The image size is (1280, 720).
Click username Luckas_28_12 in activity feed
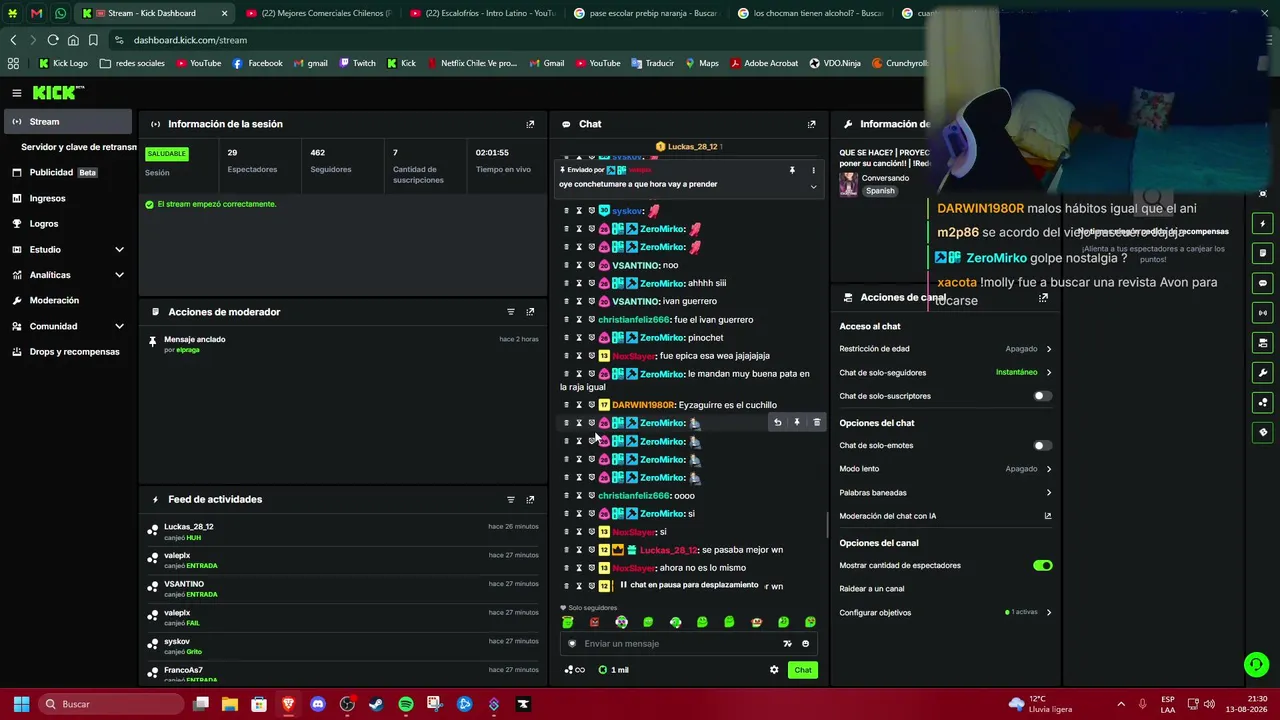189,527
